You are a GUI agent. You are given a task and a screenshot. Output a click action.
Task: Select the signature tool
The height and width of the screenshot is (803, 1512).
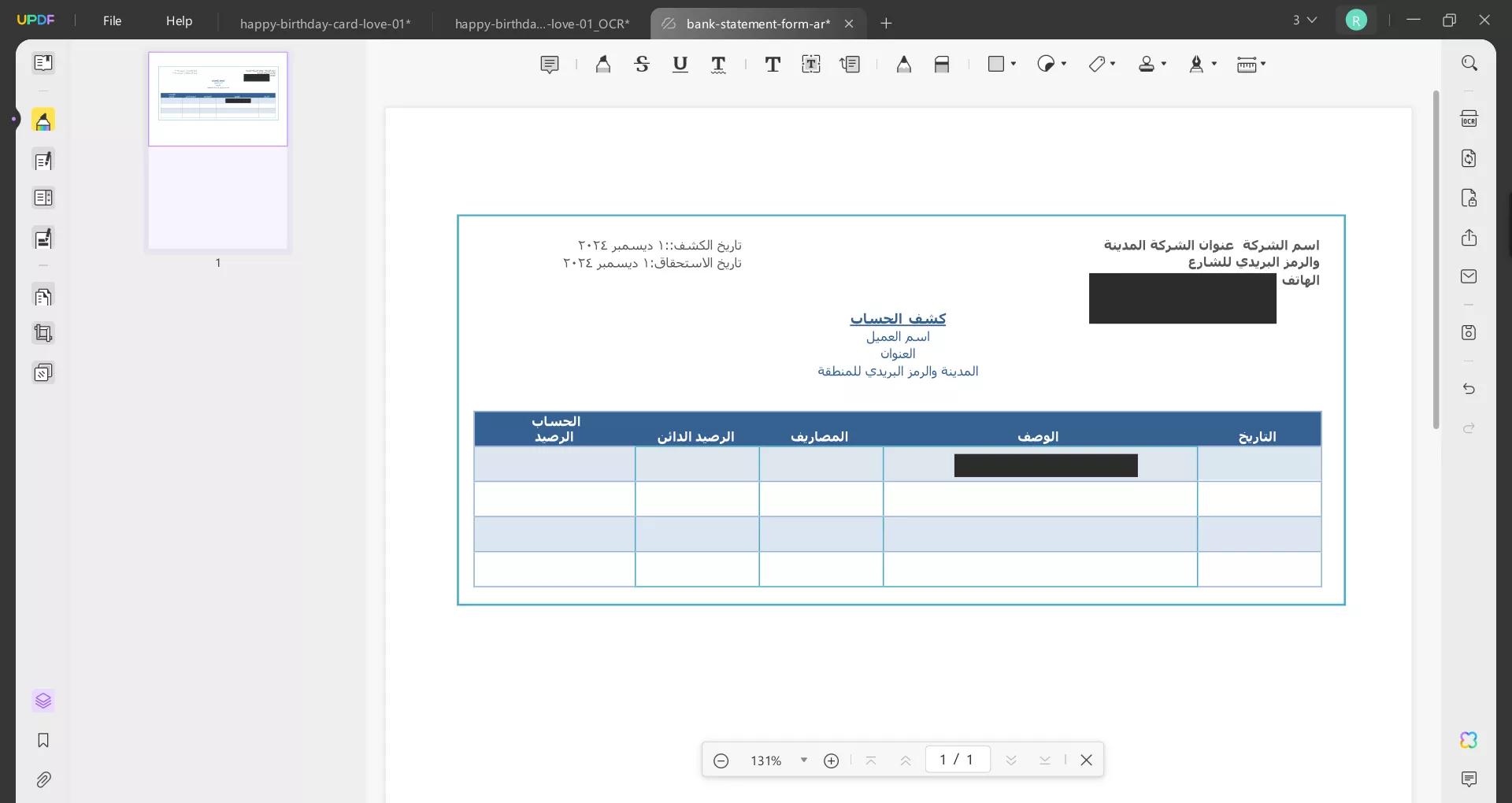coord(1196,65)
